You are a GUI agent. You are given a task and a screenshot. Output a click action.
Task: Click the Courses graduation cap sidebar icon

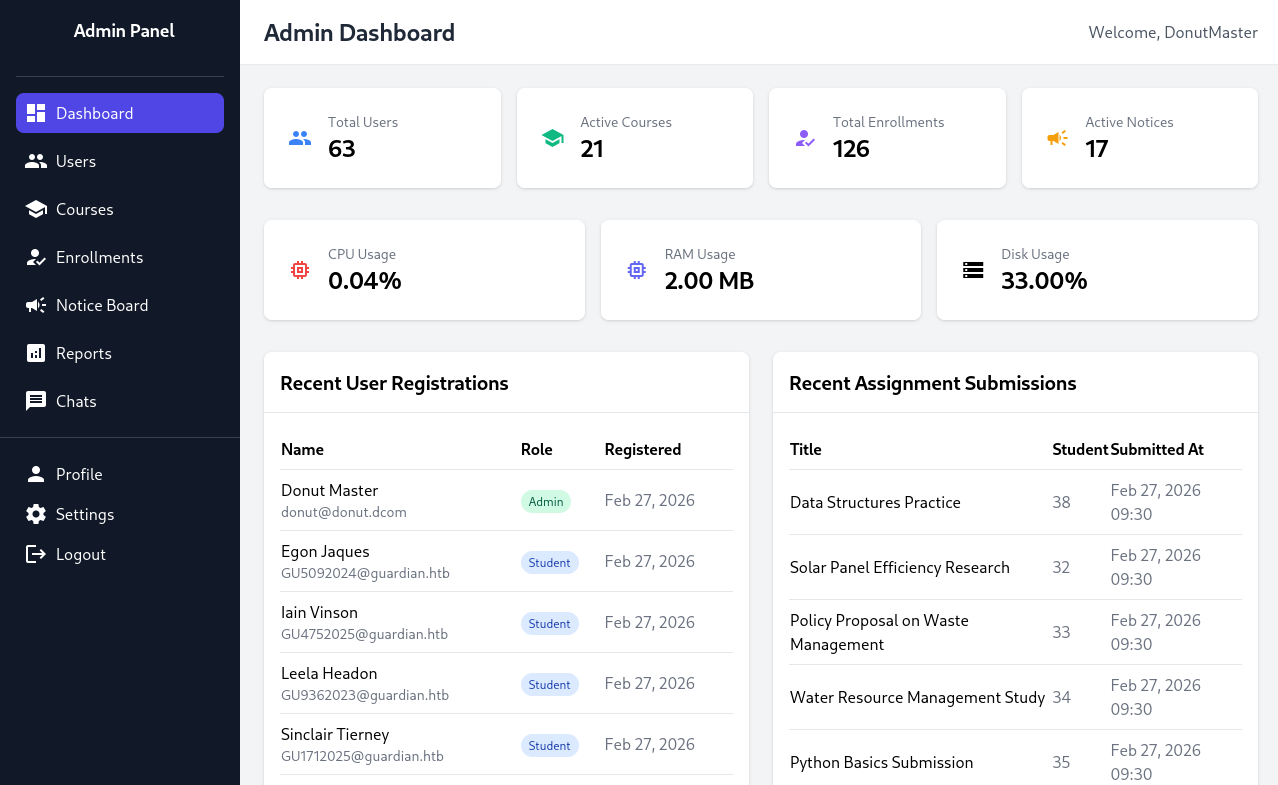click(x=36, y=209)
